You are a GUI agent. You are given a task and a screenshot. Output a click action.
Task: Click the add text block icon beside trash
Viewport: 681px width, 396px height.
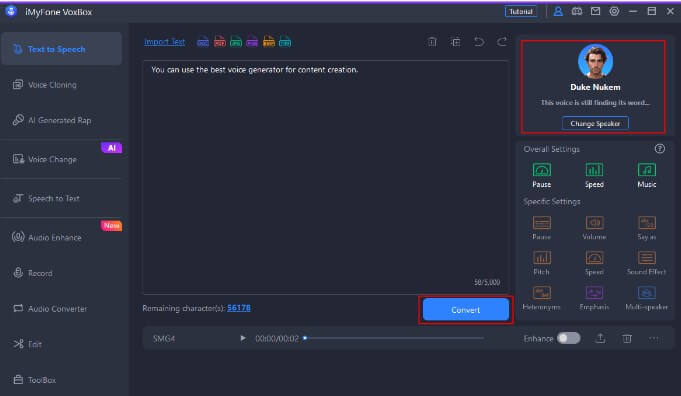(x=455, y=42)
